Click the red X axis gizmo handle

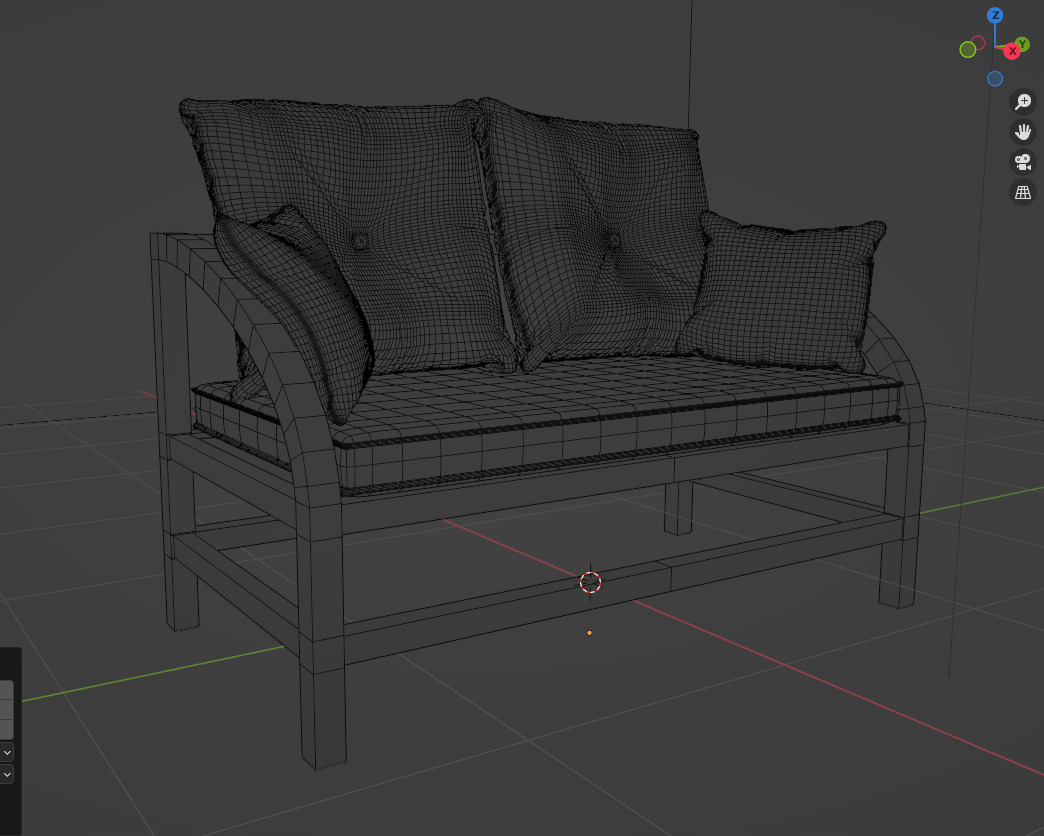click(1012, 51)
